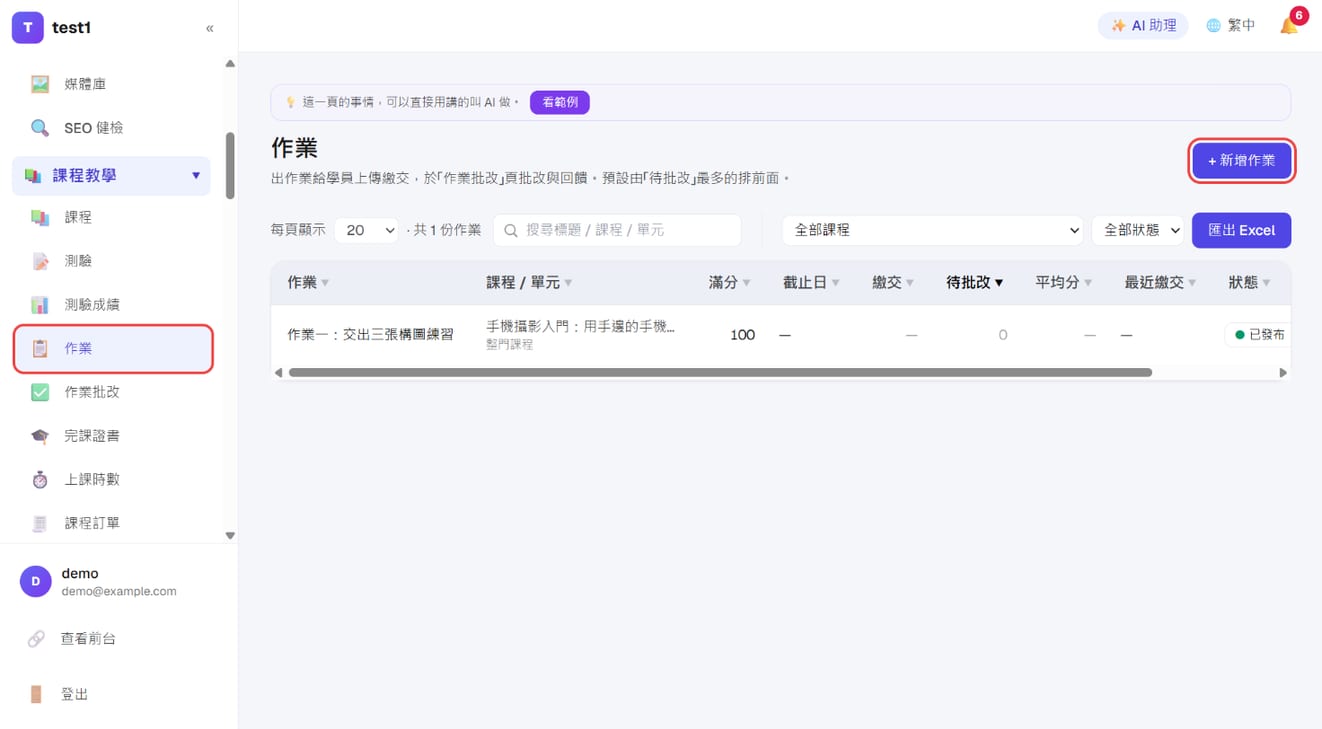This screenshot has width=1322, height=729.
Task: Click the 作業批改 green check icon
Action: click(x=40, y=392)
